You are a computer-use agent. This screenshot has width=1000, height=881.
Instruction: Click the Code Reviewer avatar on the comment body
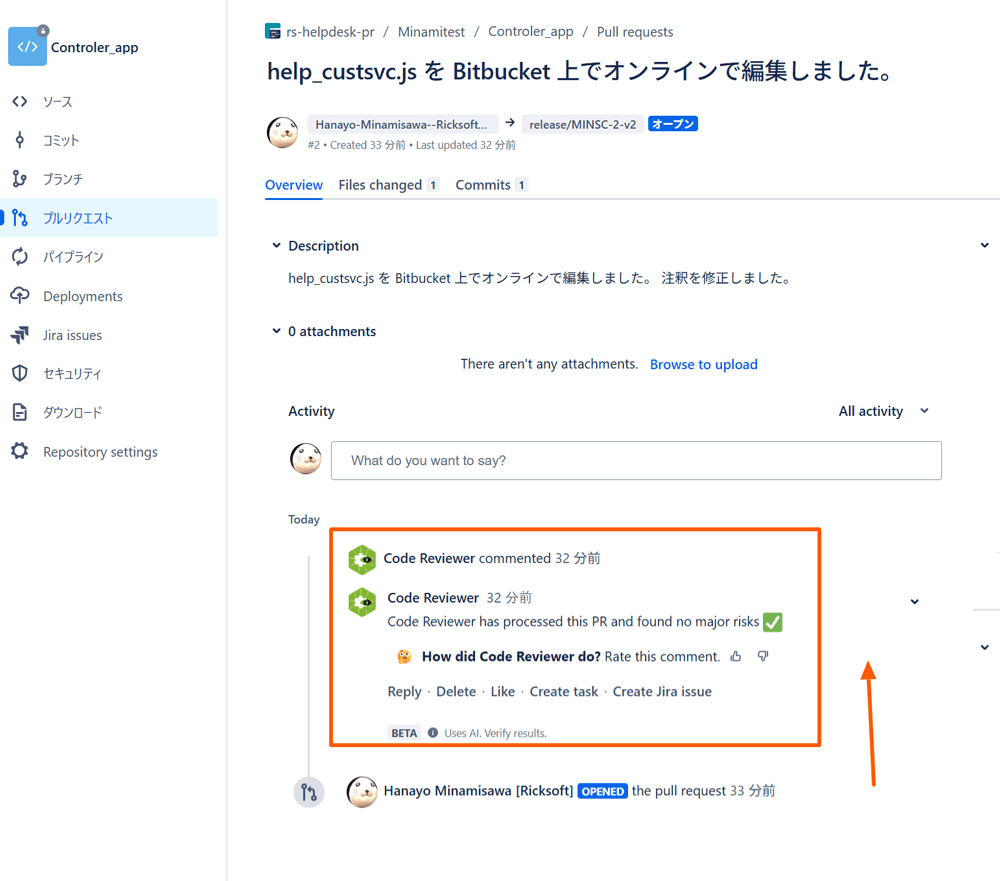point(362,602)
